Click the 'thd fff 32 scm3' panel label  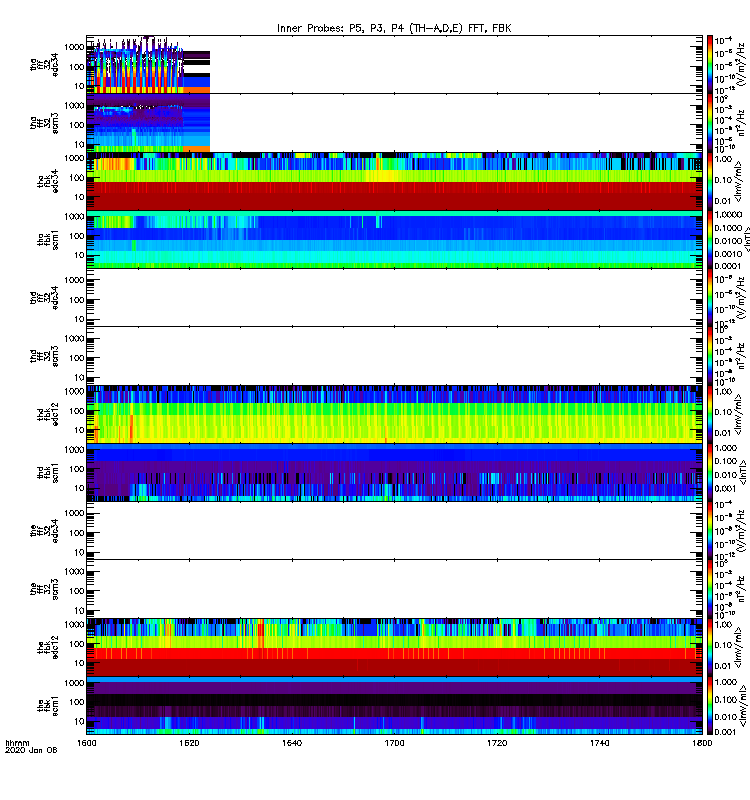(44, 356)
